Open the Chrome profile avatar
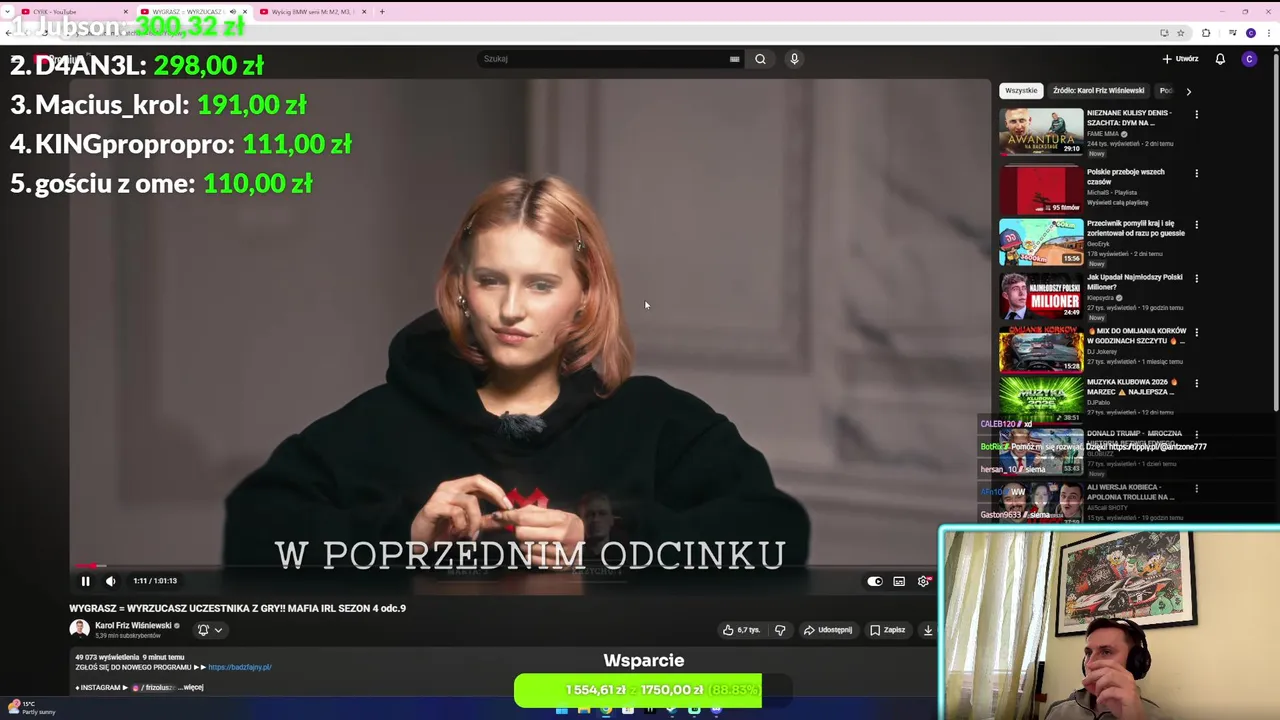The image size is (1280, 720). point(1251,33)
